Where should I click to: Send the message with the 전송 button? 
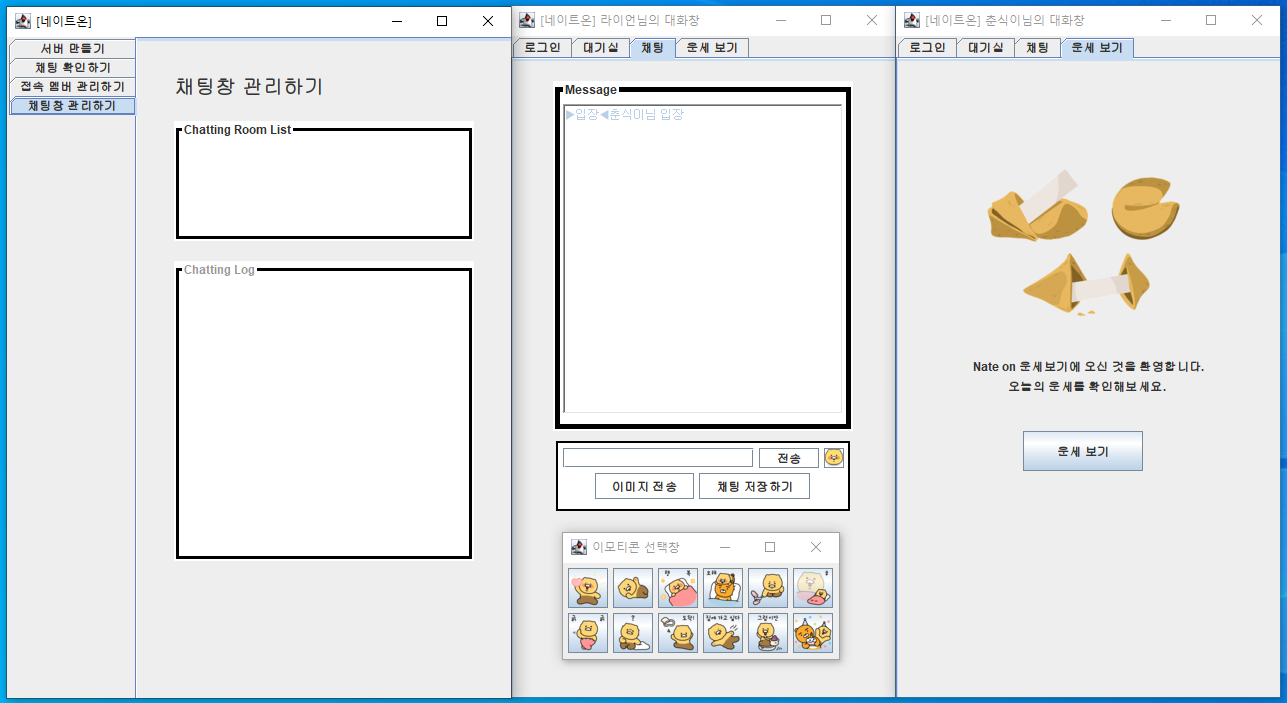(789, 458)
